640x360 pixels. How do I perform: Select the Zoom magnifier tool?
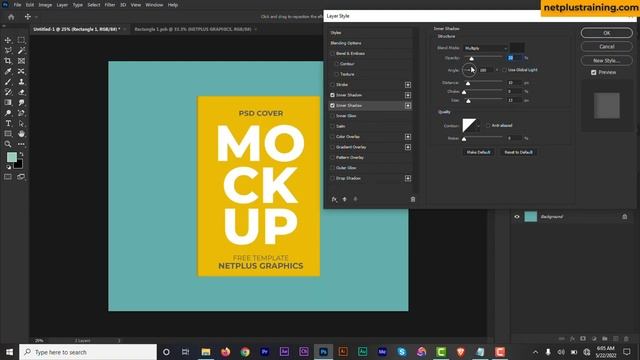click(x=8, y=144)
